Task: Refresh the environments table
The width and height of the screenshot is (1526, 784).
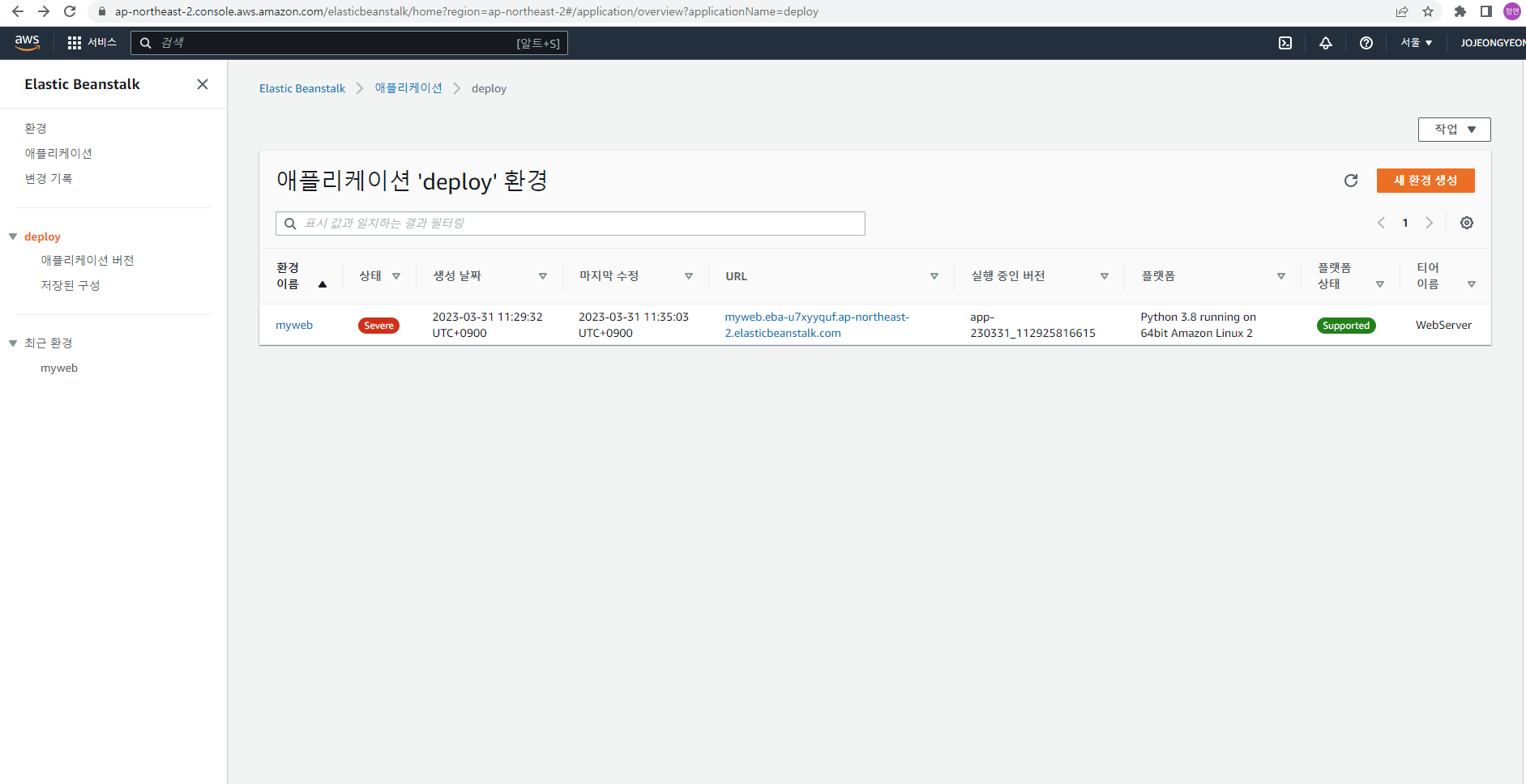Action: click(x=1351, y=181)
